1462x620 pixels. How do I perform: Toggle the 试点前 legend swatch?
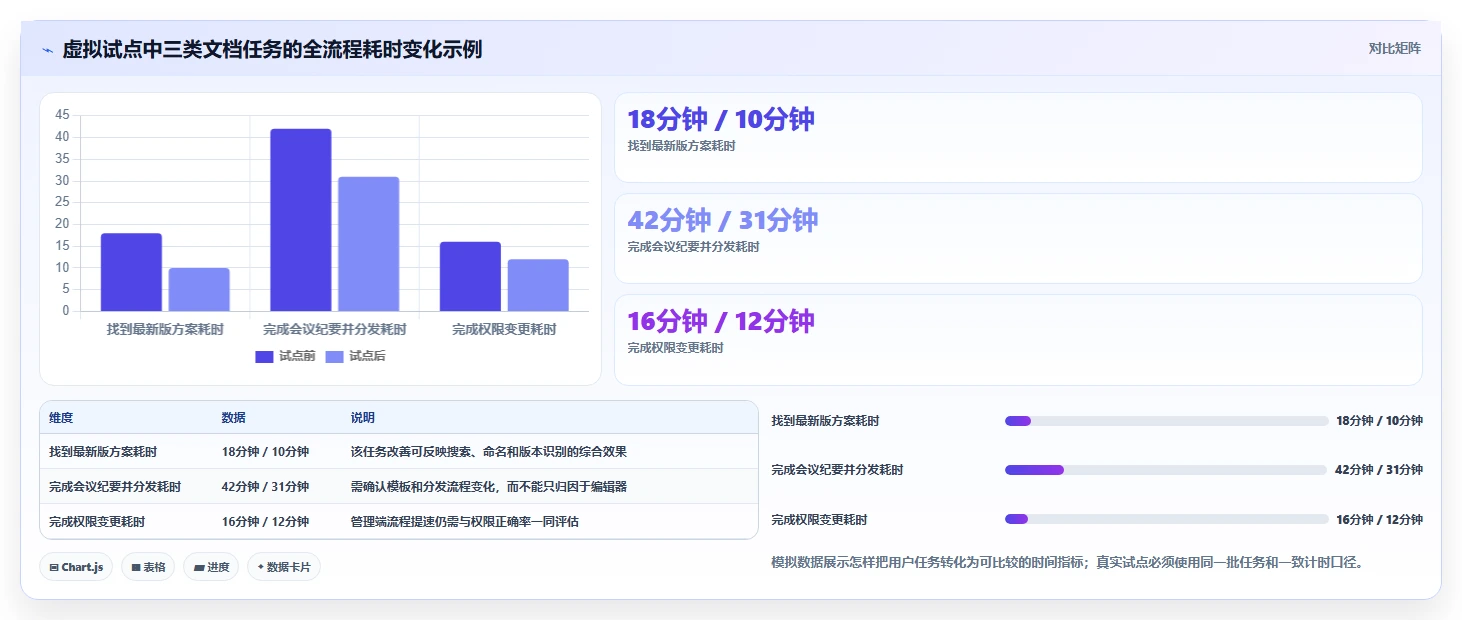coord(264,357)
